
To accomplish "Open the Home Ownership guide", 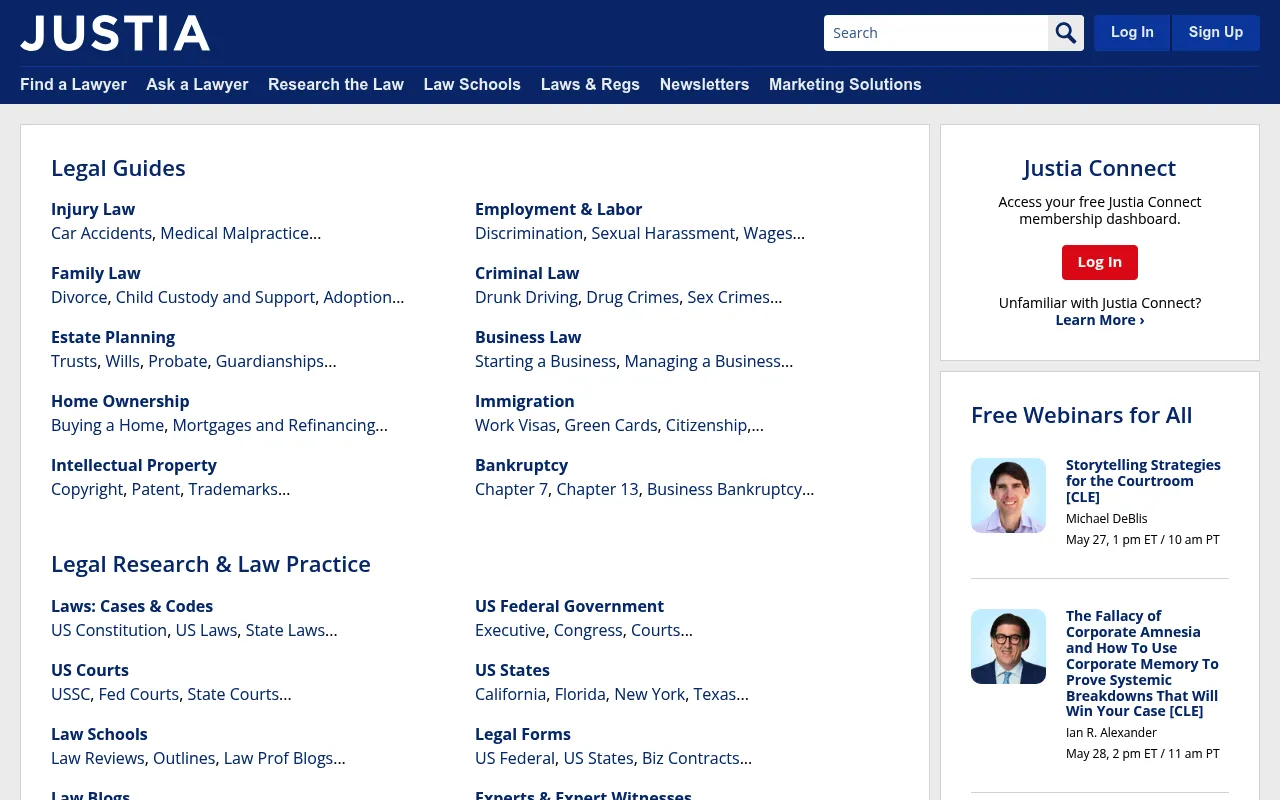I will point(120,401).
